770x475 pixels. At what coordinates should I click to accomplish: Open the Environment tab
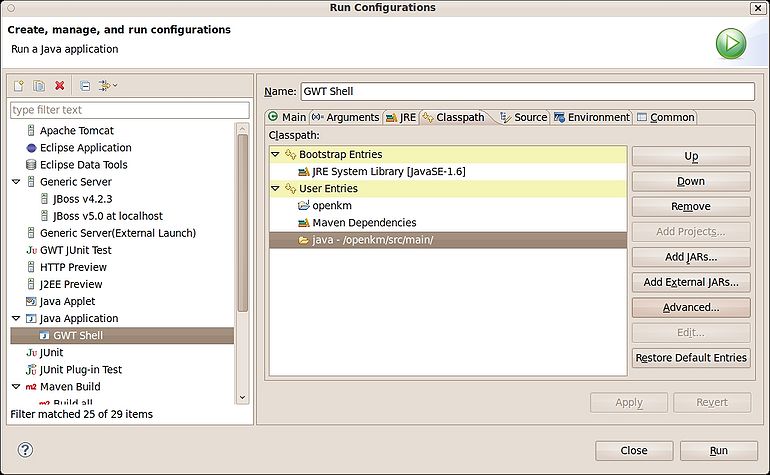click(591, 117)
